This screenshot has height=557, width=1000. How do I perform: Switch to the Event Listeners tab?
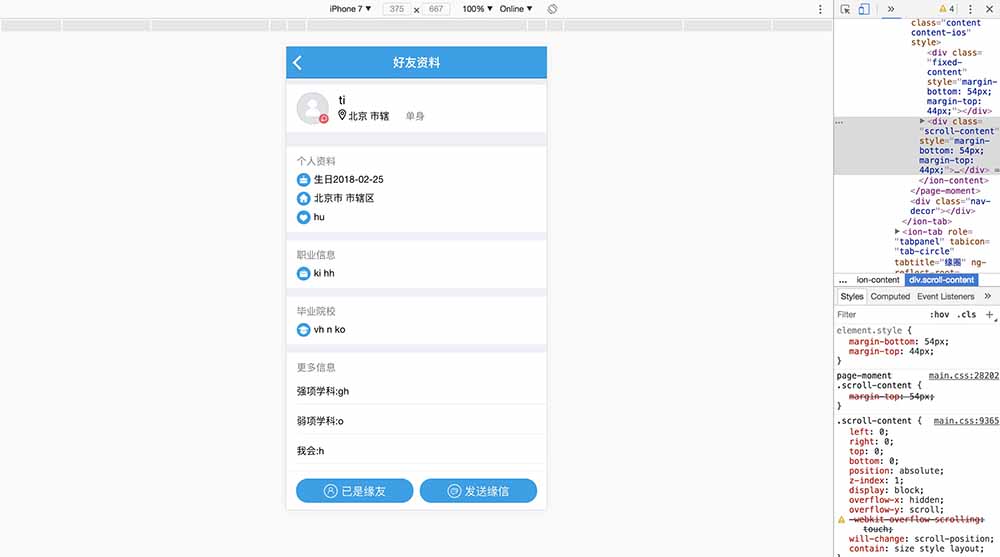(945, 297)
